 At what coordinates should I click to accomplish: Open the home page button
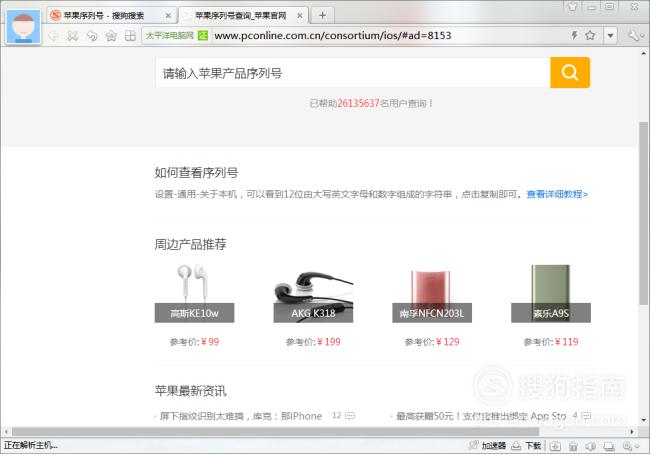111,36
